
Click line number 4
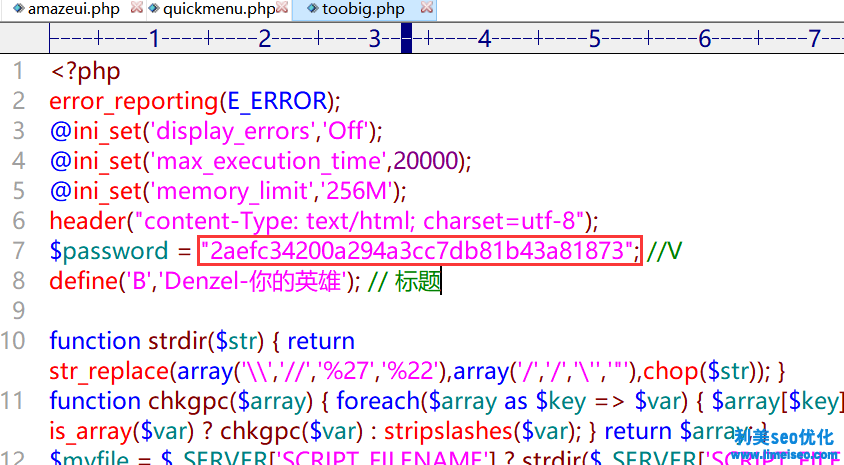click(x=18, y=161)
